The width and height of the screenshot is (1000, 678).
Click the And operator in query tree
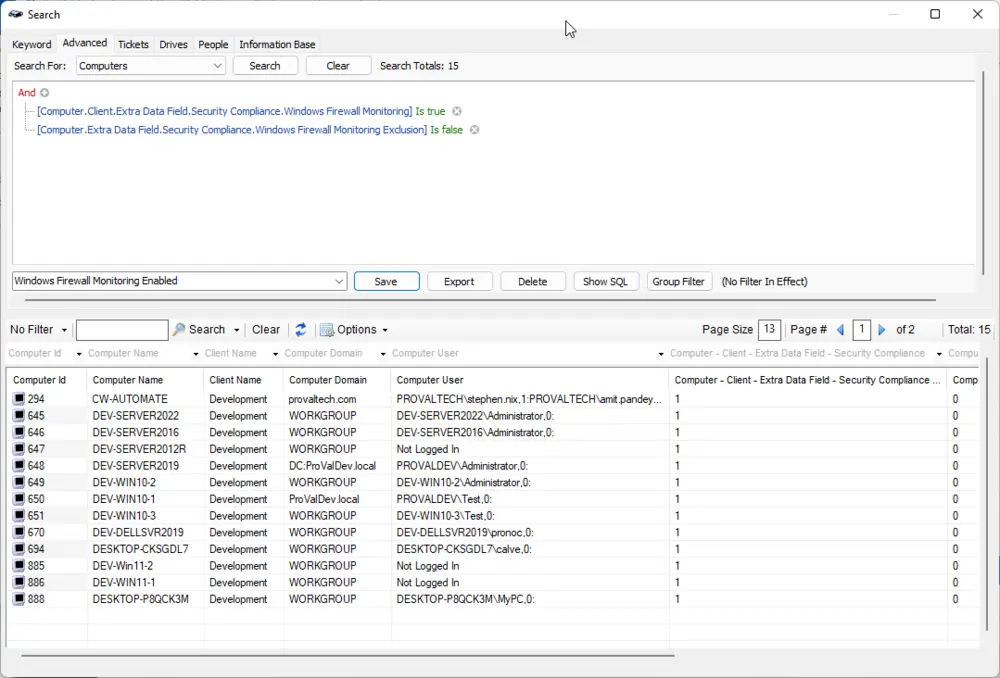coord(27,93)
